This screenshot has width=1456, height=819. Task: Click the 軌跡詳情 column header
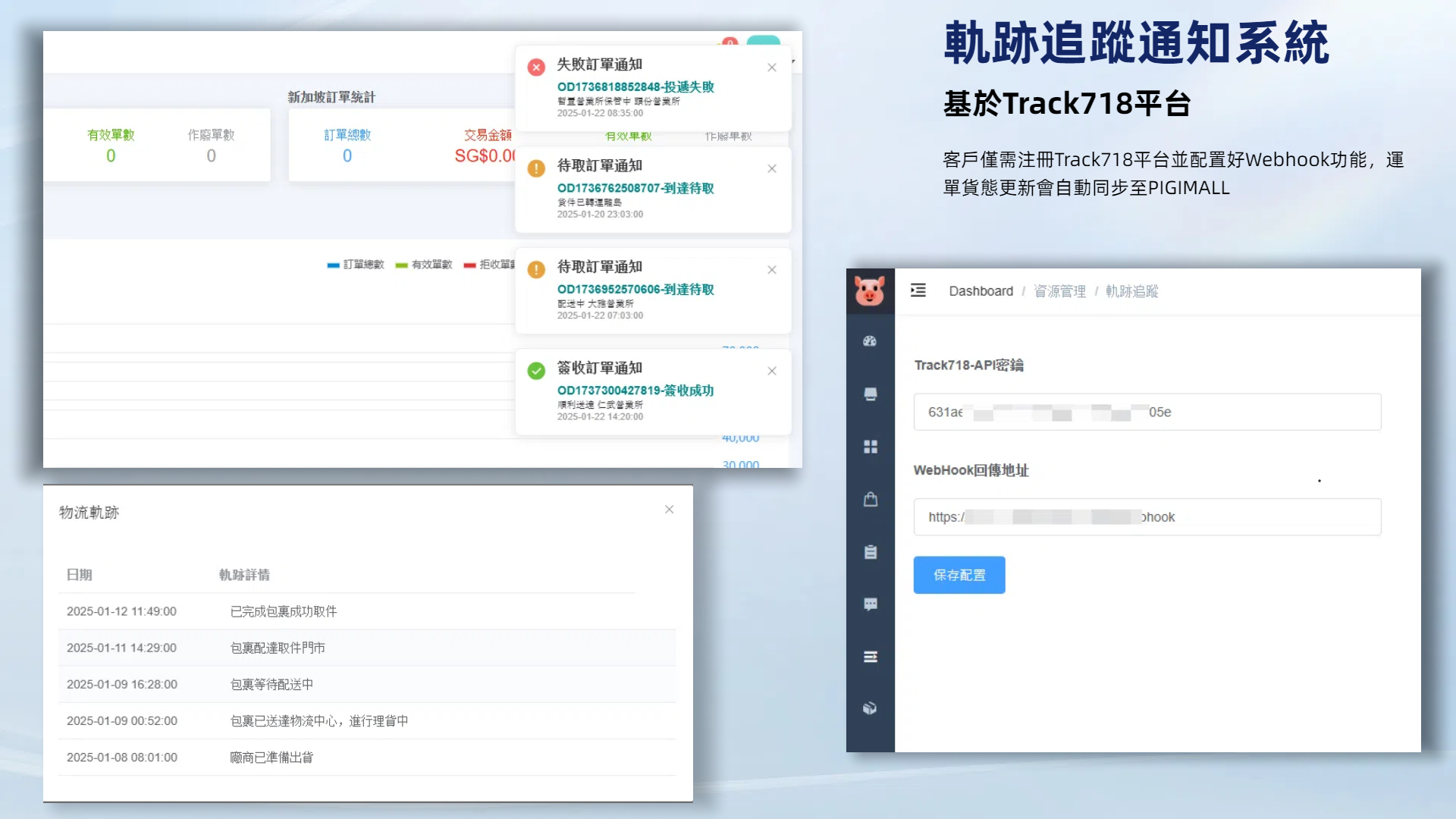[x=244, y=575]
